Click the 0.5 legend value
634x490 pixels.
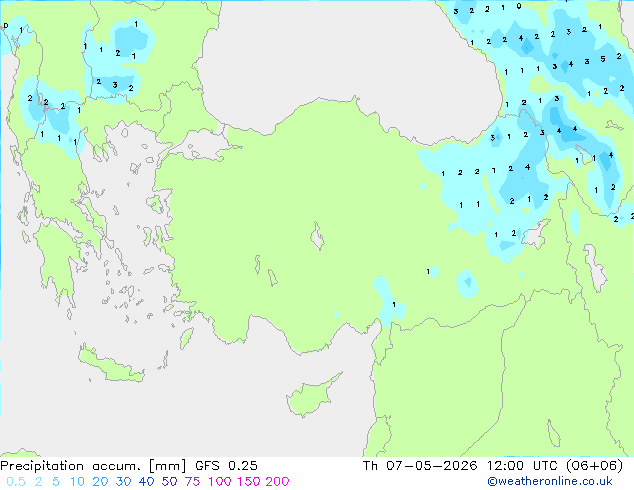[16, 482]
